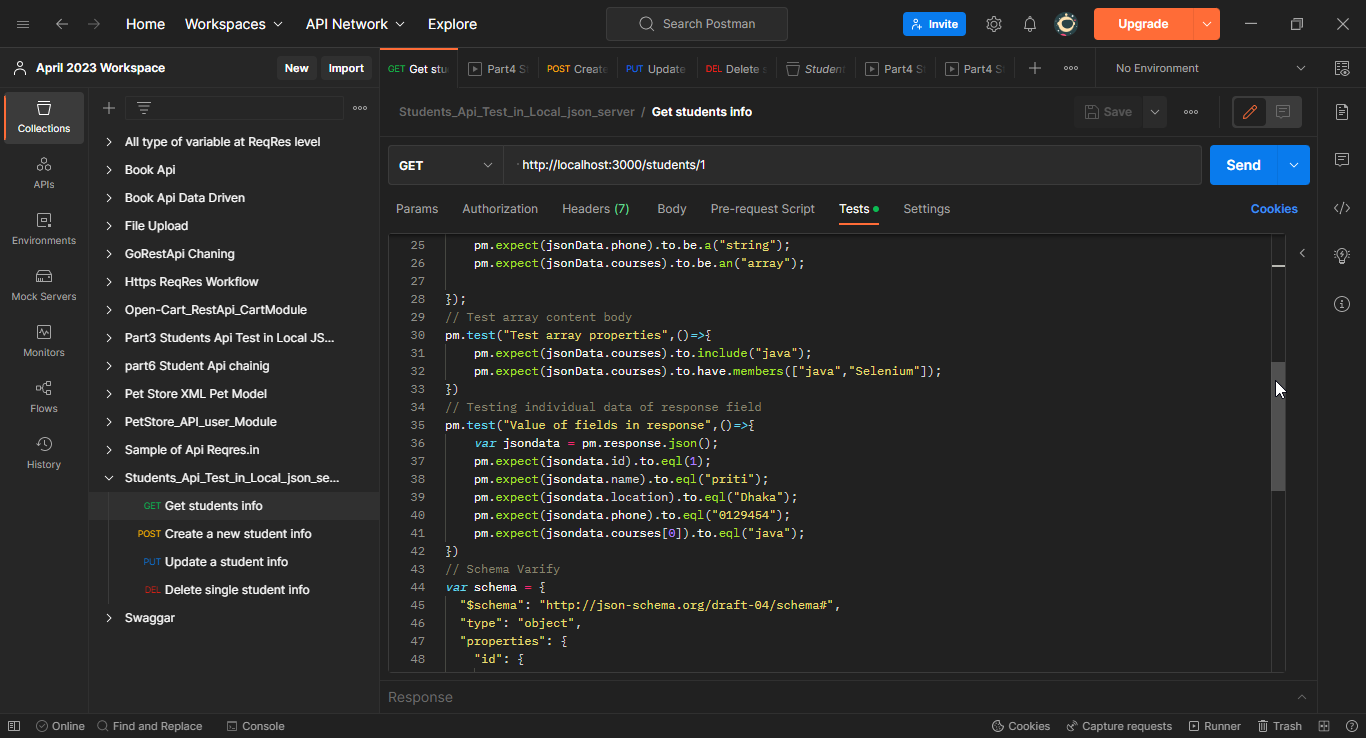Open the Collections sidebar panel
The height and width of the screenshot is (738, 1366).
(44, 118)
